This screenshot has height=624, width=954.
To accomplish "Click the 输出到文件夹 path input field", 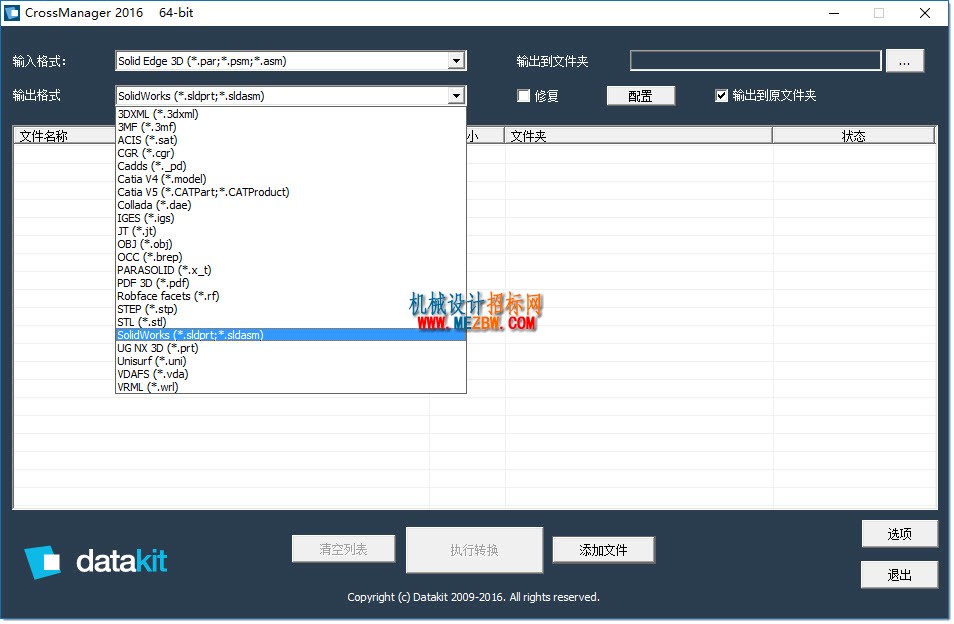I will pyautogui.click(x=755, y=61).
